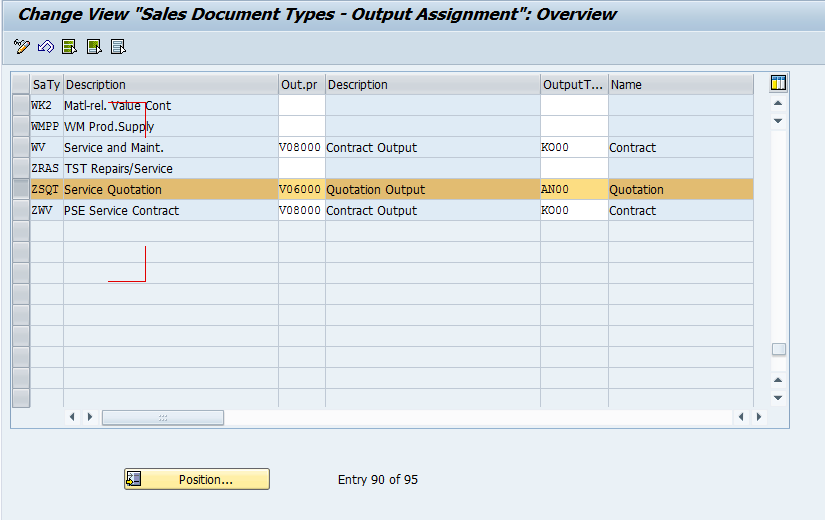Image resolution: width=825 pixels, height=520 pixels.
Task: Click the left horizontal scroll-left arrow
Action: tap(72, 417)
